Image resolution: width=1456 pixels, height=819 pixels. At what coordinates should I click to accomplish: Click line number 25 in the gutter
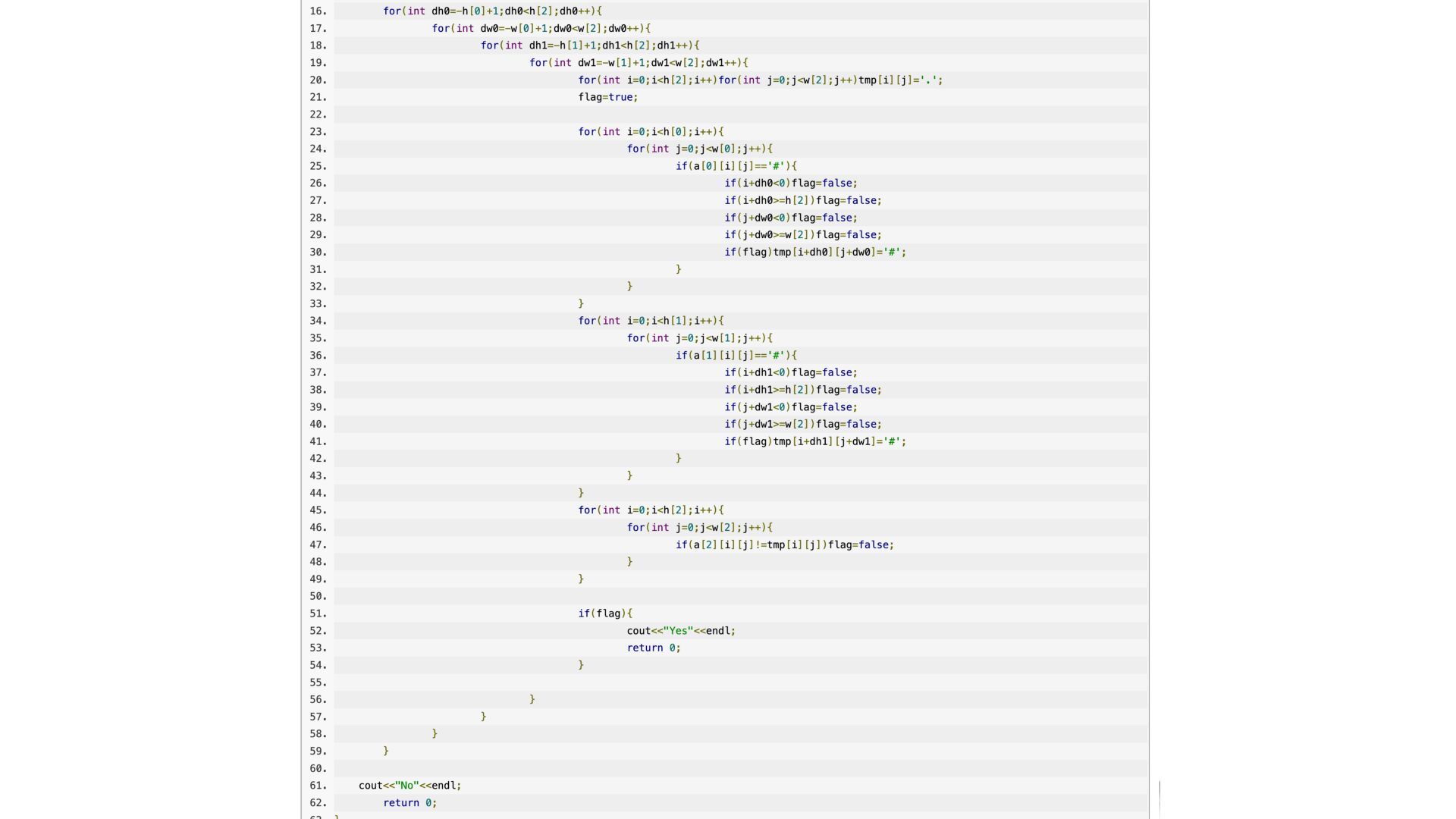318,166
